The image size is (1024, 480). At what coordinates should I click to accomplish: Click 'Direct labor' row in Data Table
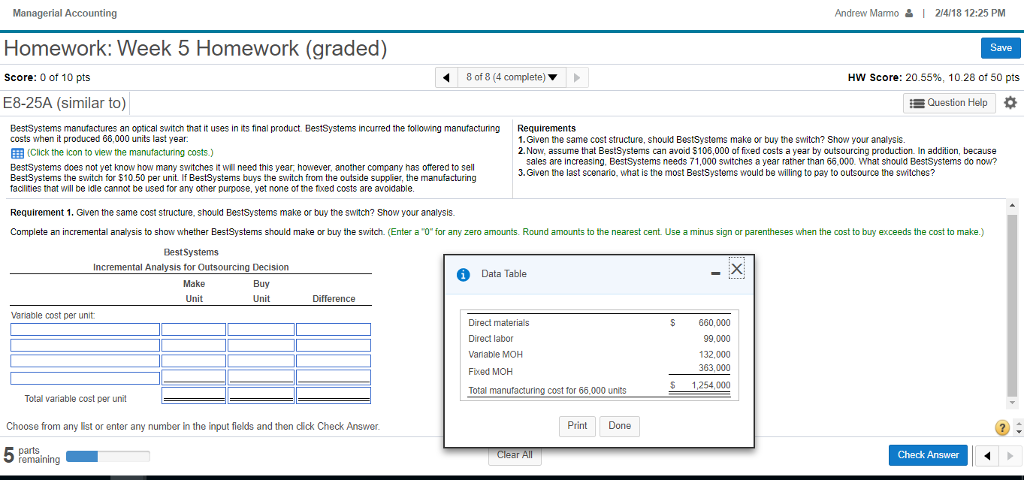click(599, 339)
